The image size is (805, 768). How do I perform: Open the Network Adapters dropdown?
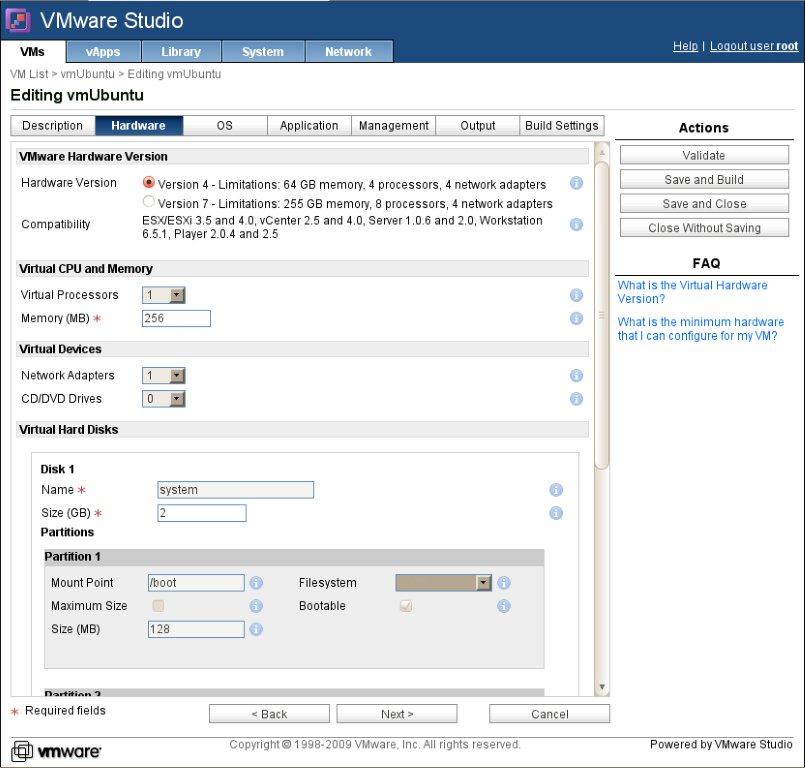pos(164,375)
